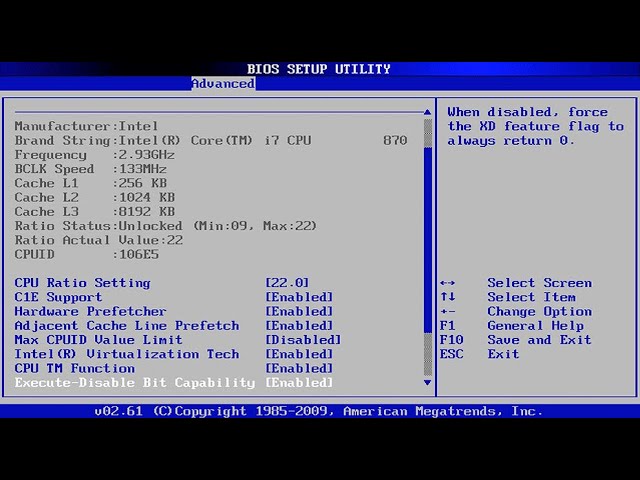Select the CPU Ratio Setting option

point(82,283)
